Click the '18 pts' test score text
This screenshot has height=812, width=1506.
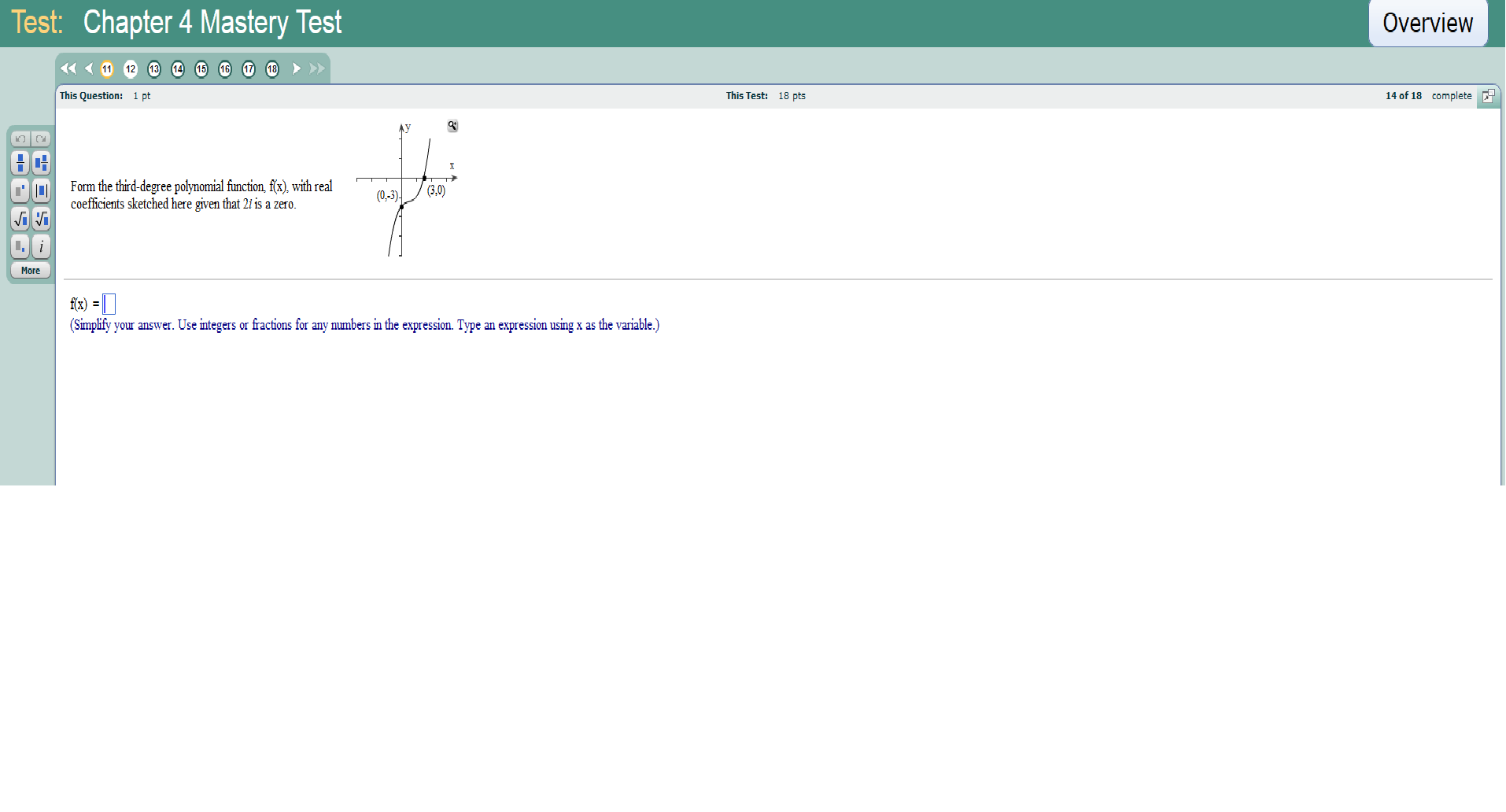792,95
